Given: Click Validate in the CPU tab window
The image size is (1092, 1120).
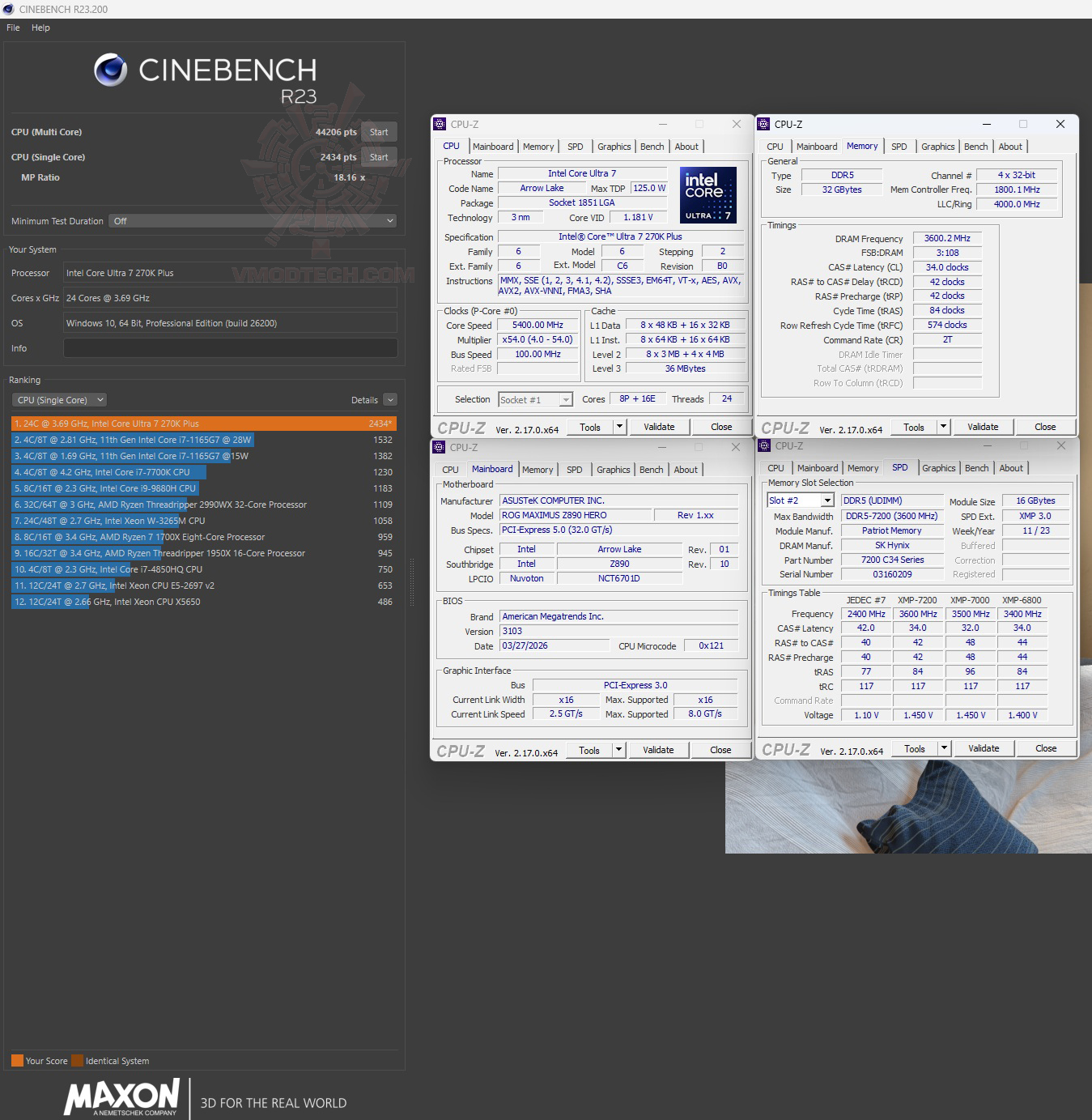Looking at the screenshot, I should pos(659,427).
